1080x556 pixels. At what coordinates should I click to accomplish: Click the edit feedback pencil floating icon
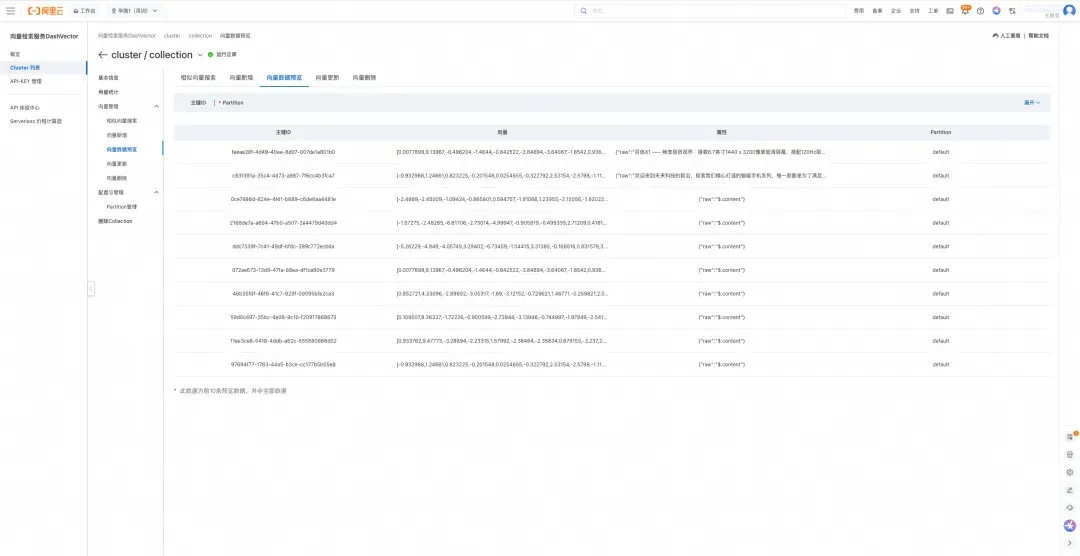(1070, 490)
